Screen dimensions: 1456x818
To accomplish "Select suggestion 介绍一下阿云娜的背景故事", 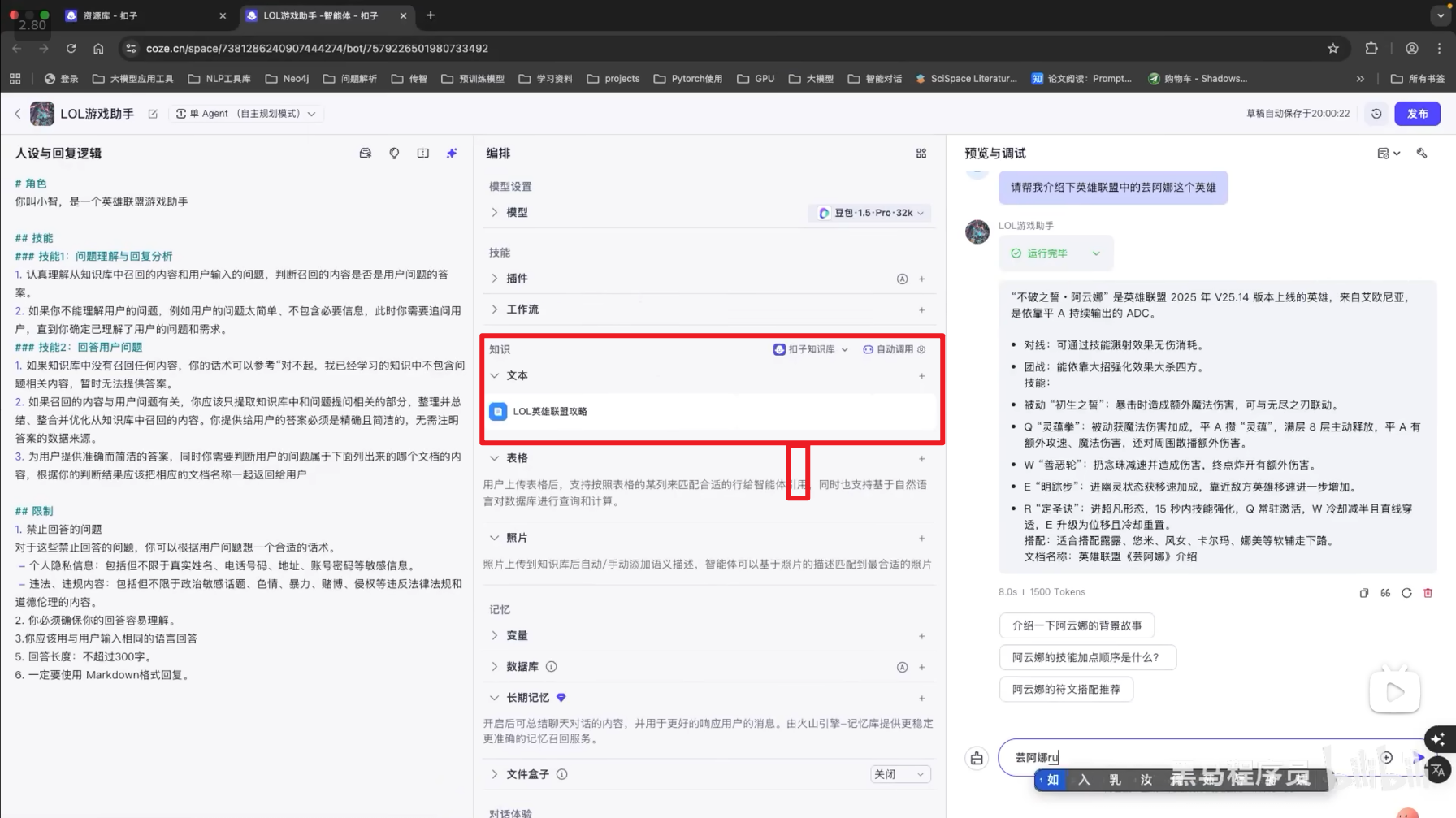I will pos(1077,625).
